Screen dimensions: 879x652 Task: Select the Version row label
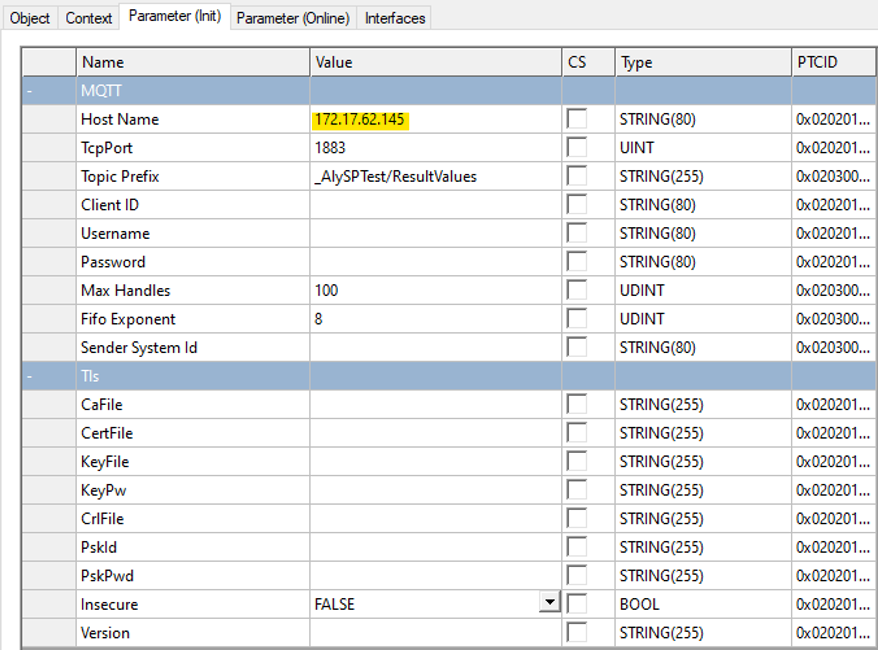click(x=105, y=633)
